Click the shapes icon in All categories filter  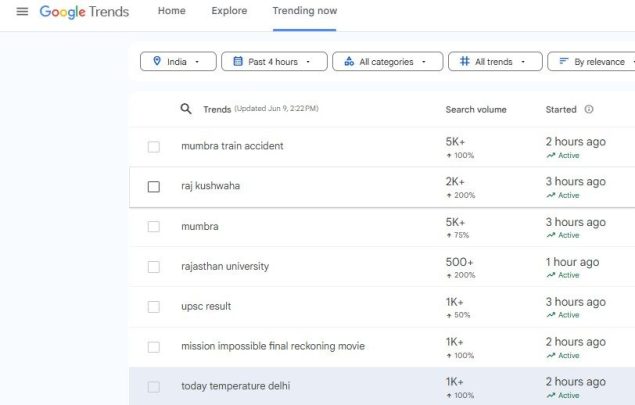pos(349,62)
